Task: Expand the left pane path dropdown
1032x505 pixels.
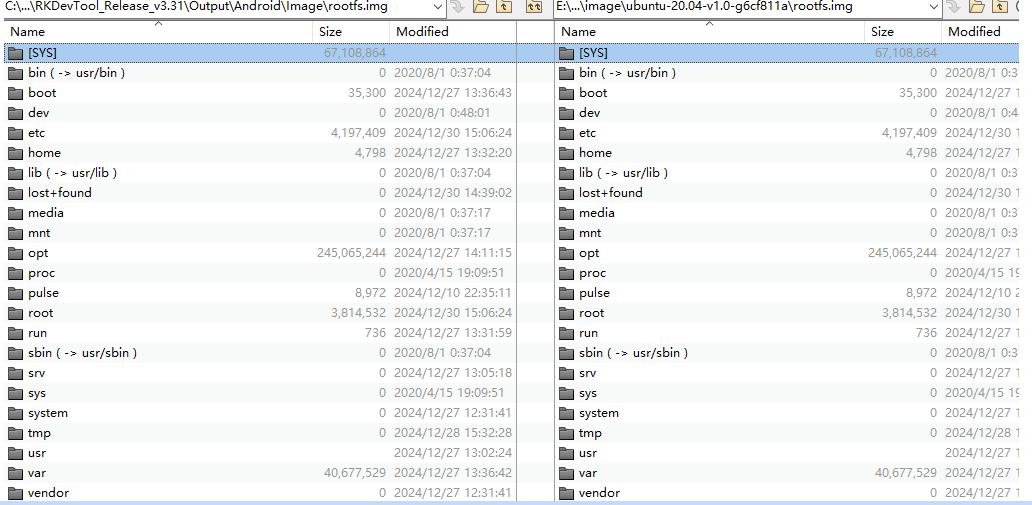Action: pyautogui.click(x=439, y=7)
